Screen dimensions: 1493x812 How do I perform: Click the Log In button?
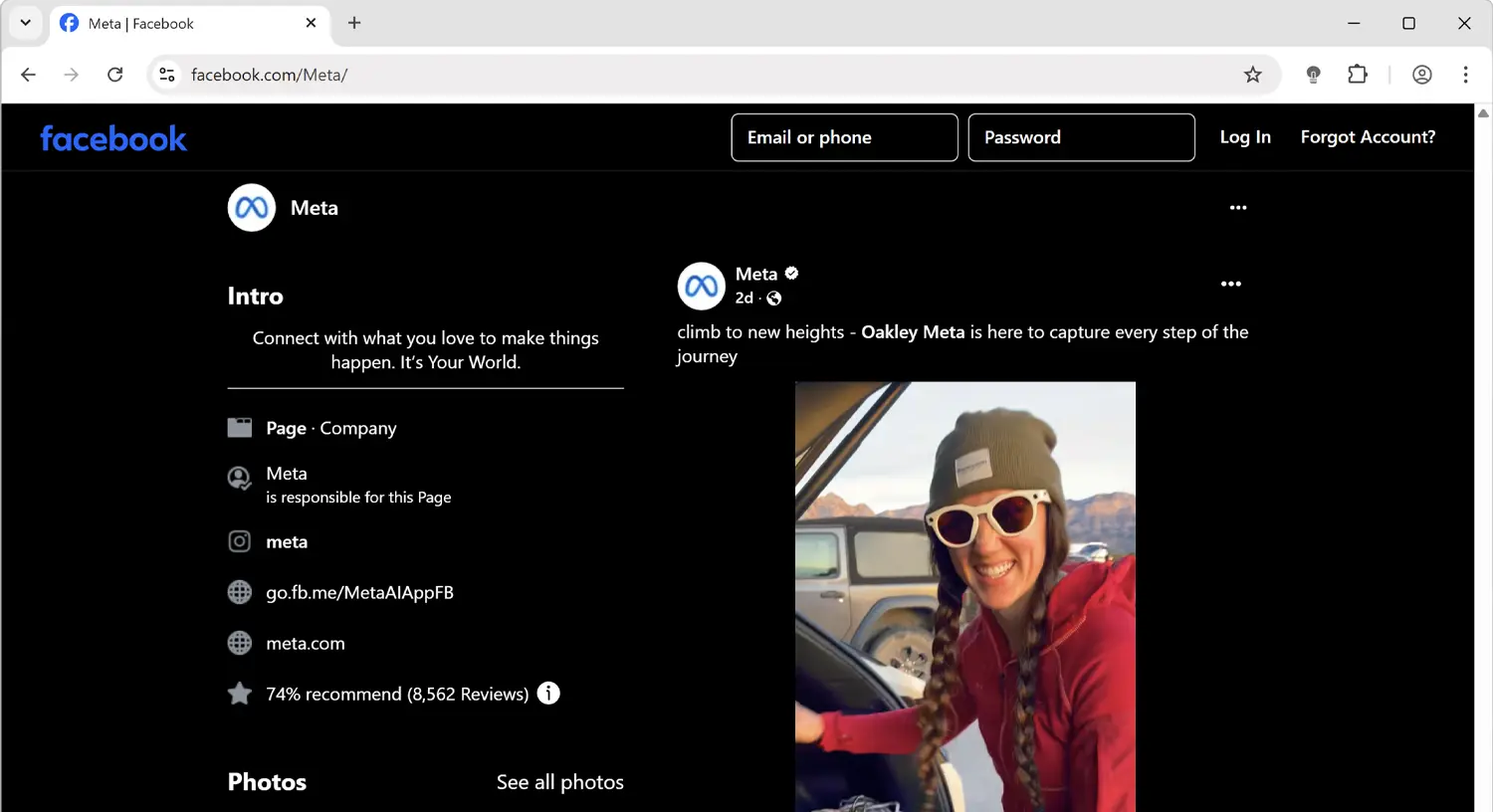tap(1245, 136)
